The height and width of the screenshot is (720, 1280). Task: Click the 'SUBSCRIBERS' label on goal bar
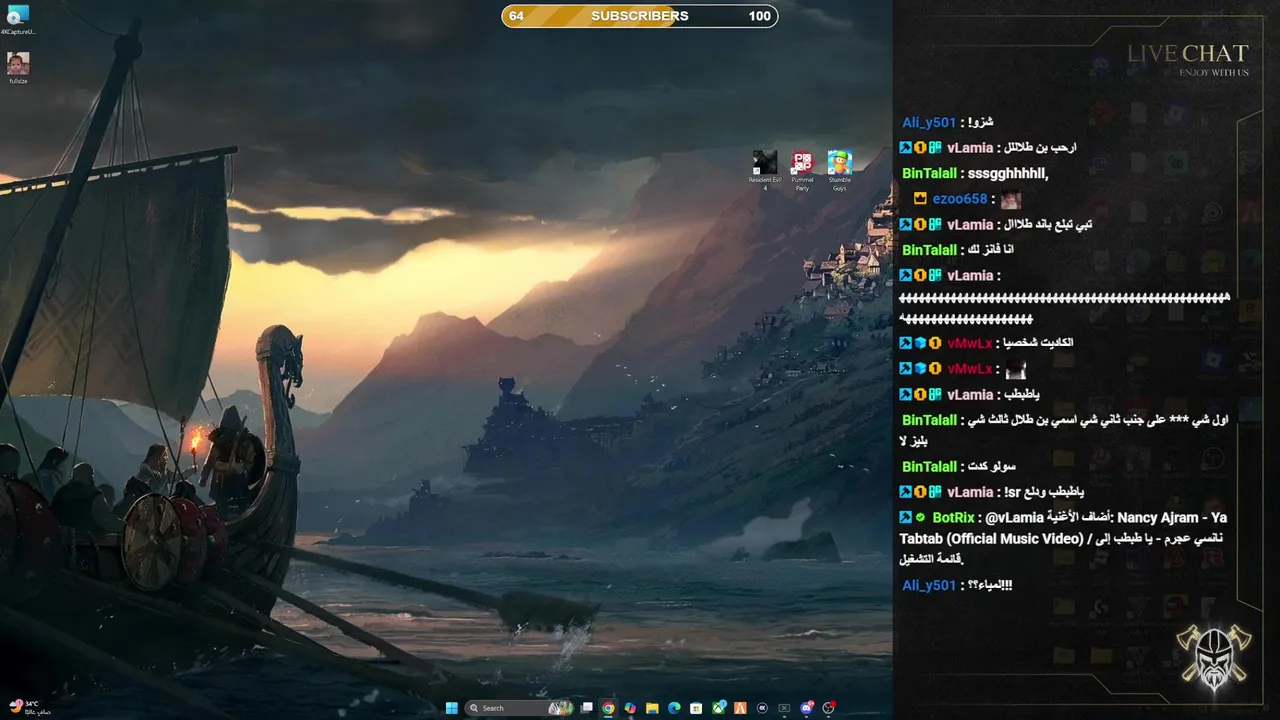[640, 16]
